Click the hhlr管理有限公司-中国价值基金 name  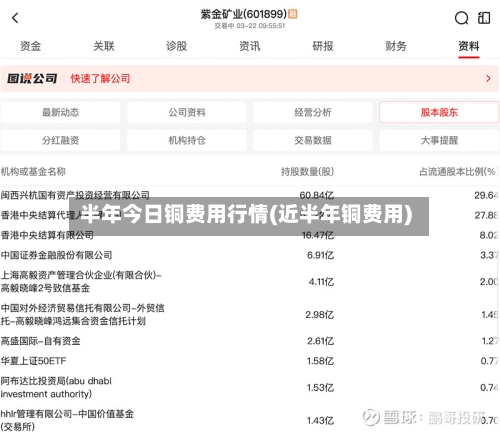click(x=67, y=420)
